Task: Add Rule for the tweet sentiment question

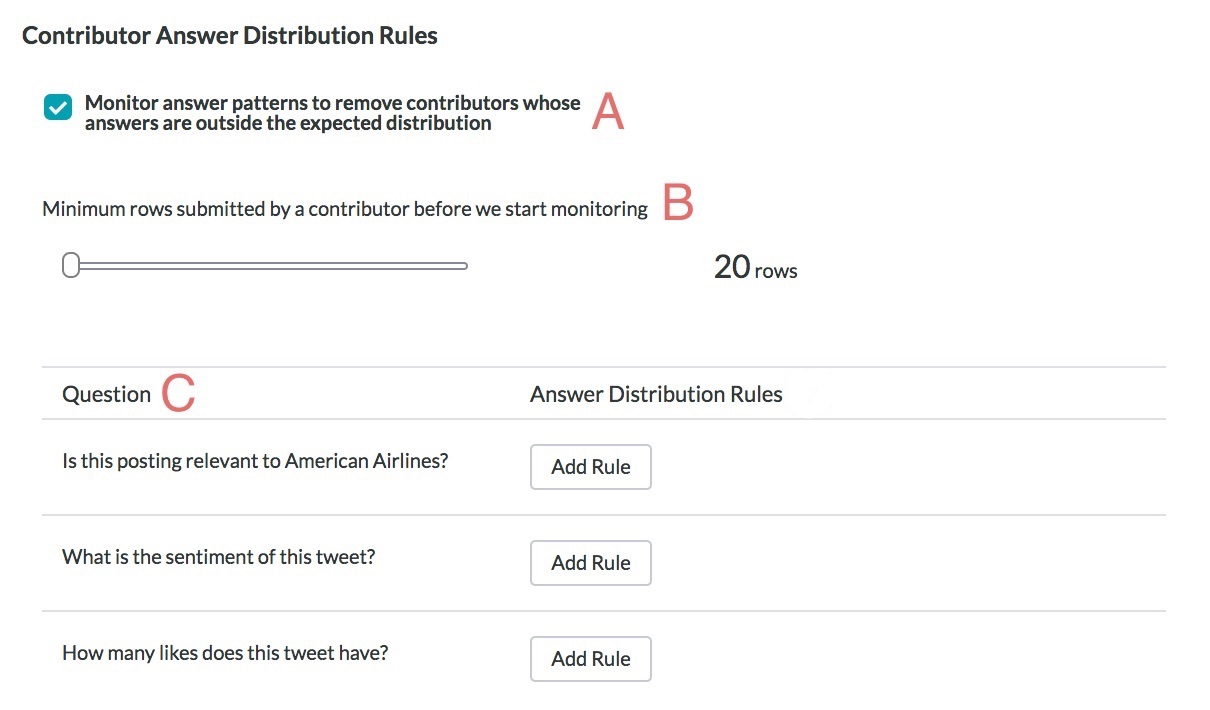Action: click(x=591, y=563)
